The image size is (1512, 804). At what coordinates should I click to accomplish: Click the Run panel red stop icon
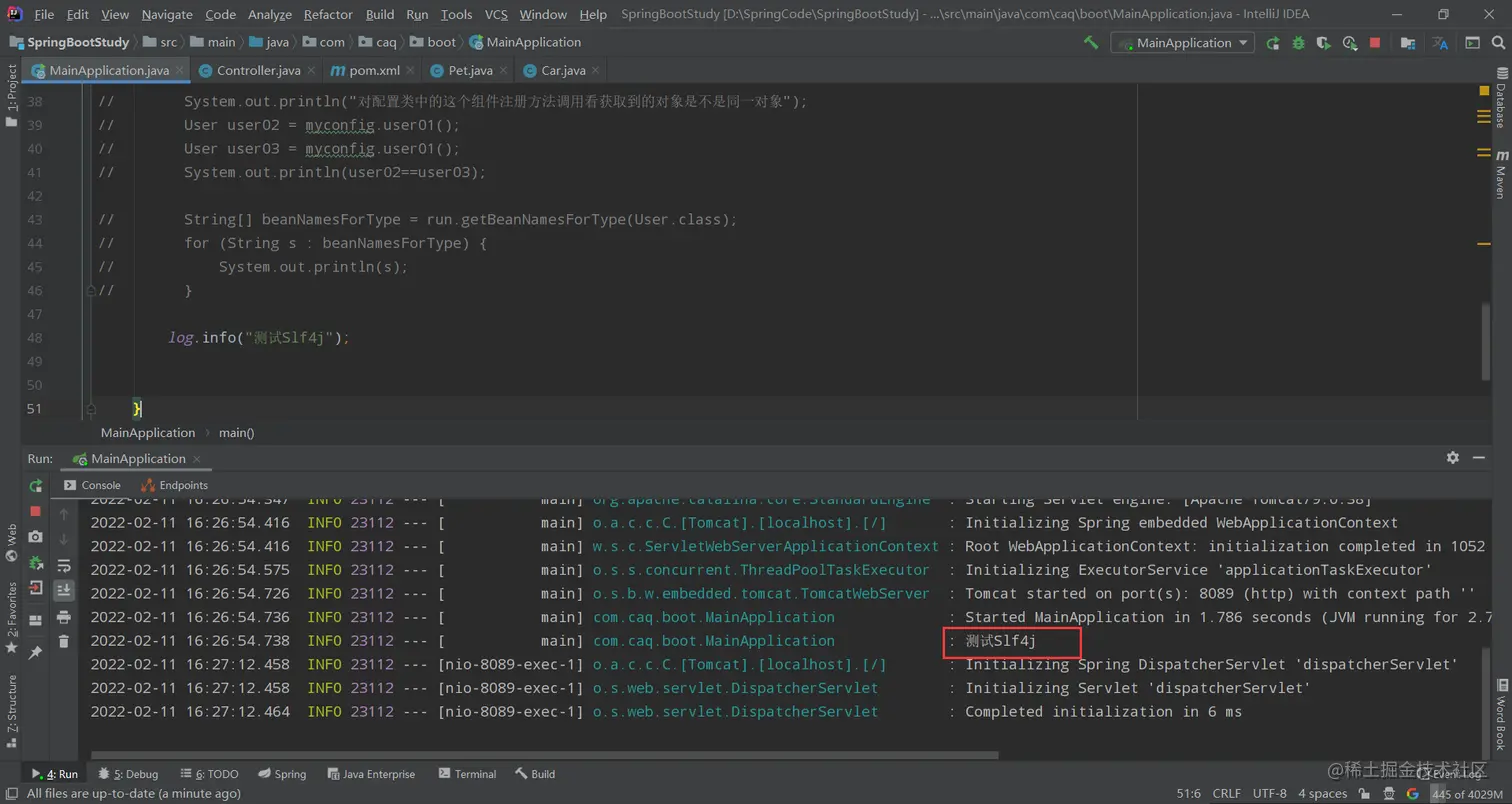point(36,511)
